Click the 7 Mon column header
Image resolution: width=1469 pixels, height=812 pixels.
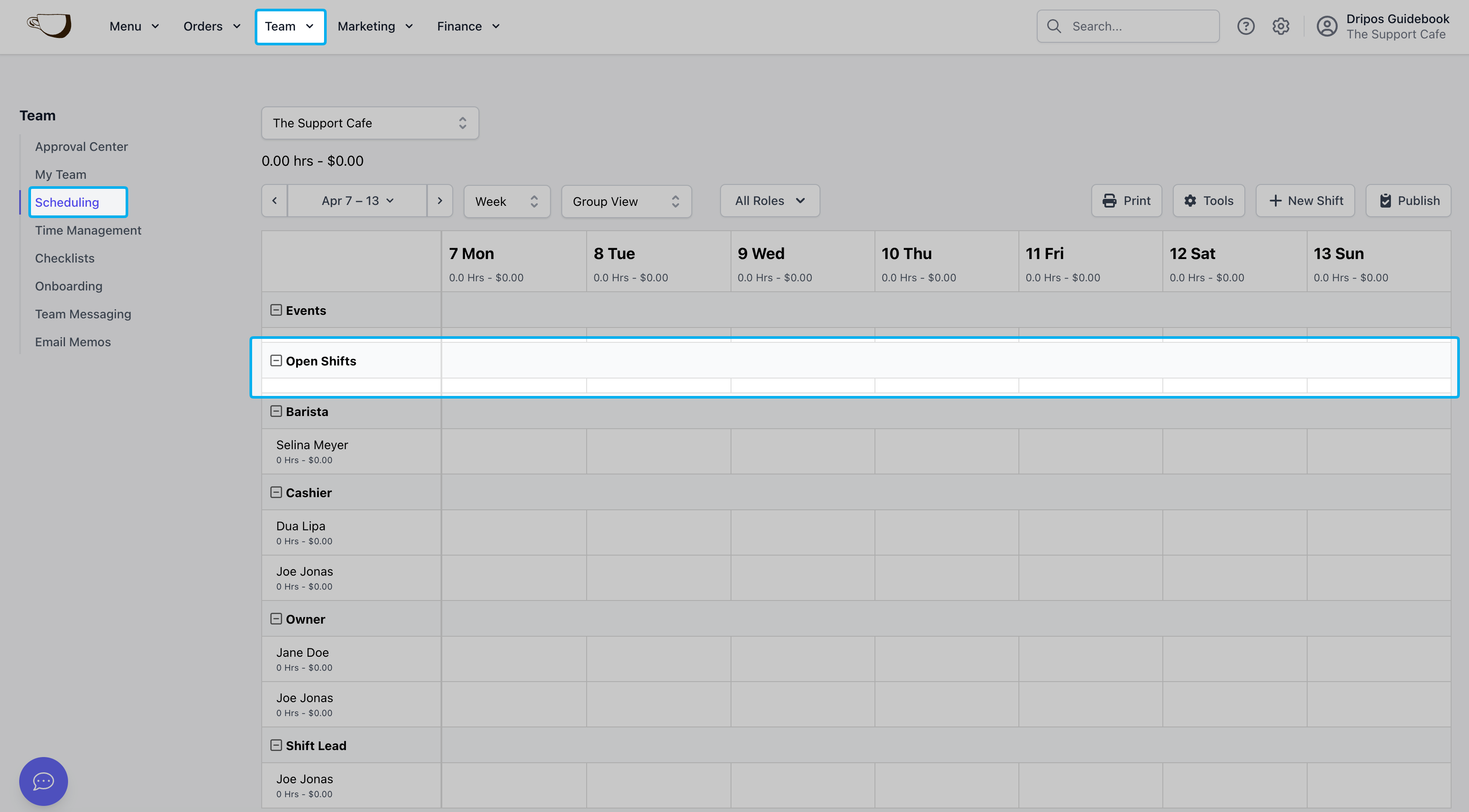514,262
